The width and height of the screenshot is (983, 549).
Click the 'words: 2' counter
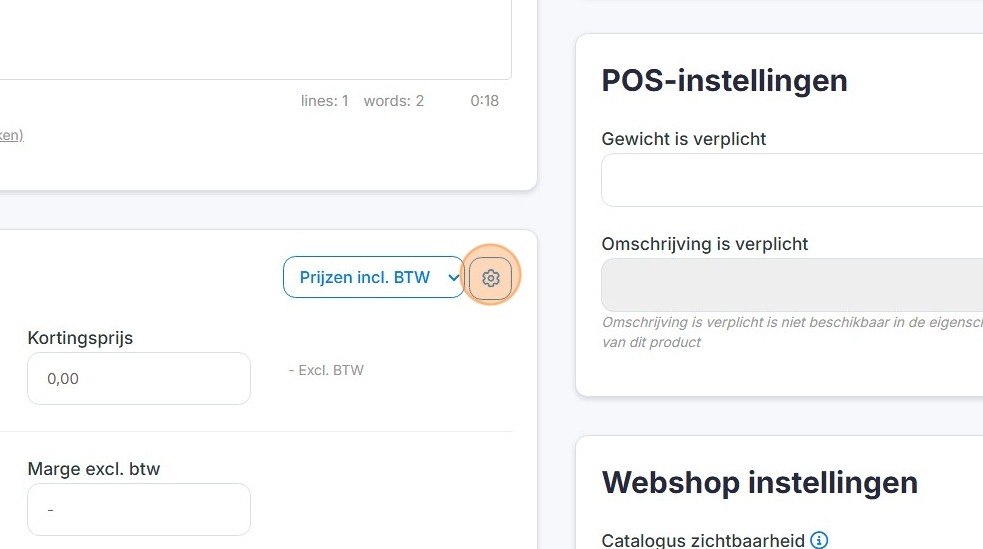394,101
